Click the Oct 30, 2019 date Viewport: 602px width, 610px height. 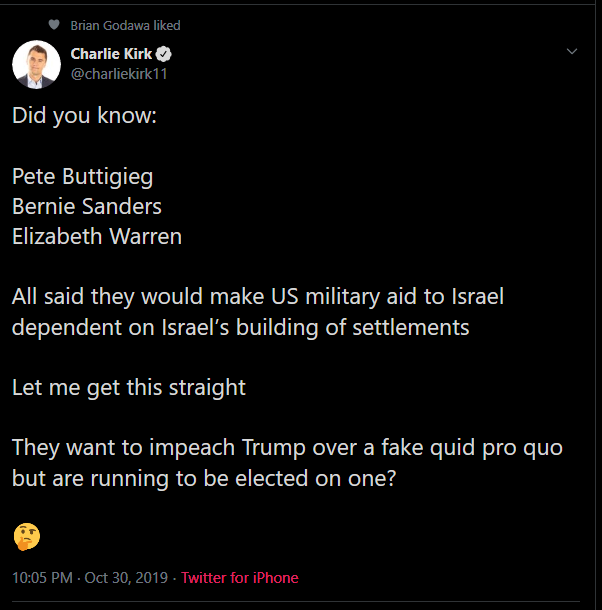pyautogui.click(x=127, y=578)
